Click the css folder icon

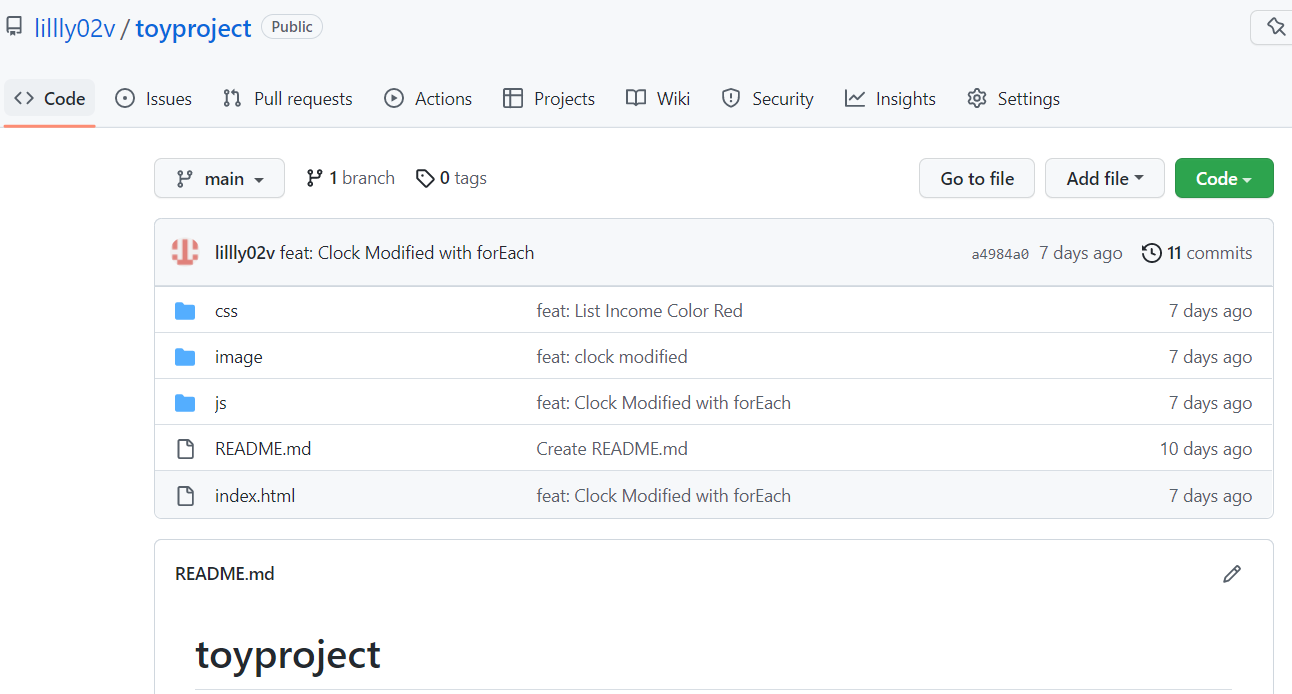[185, 311]
